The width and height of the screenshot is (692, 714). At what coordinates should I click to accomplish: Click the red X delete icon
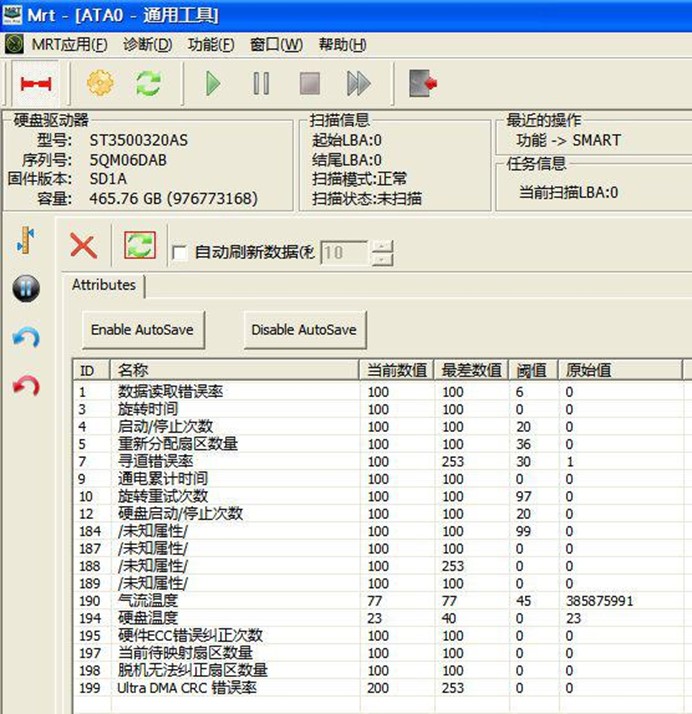pyautogui.click(x=83, y=245)
